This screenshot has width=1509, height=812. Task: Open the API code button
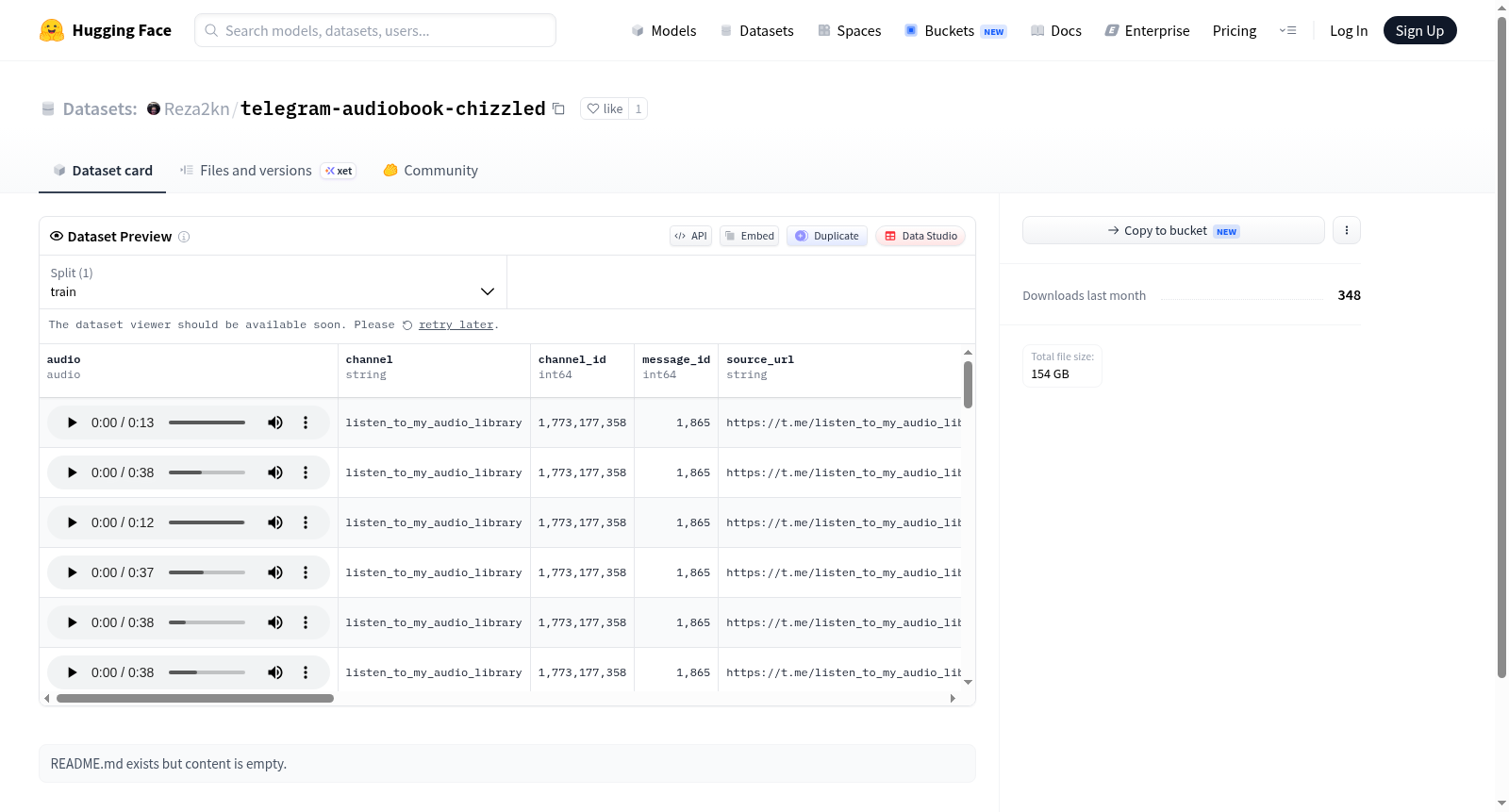(690, 236)
